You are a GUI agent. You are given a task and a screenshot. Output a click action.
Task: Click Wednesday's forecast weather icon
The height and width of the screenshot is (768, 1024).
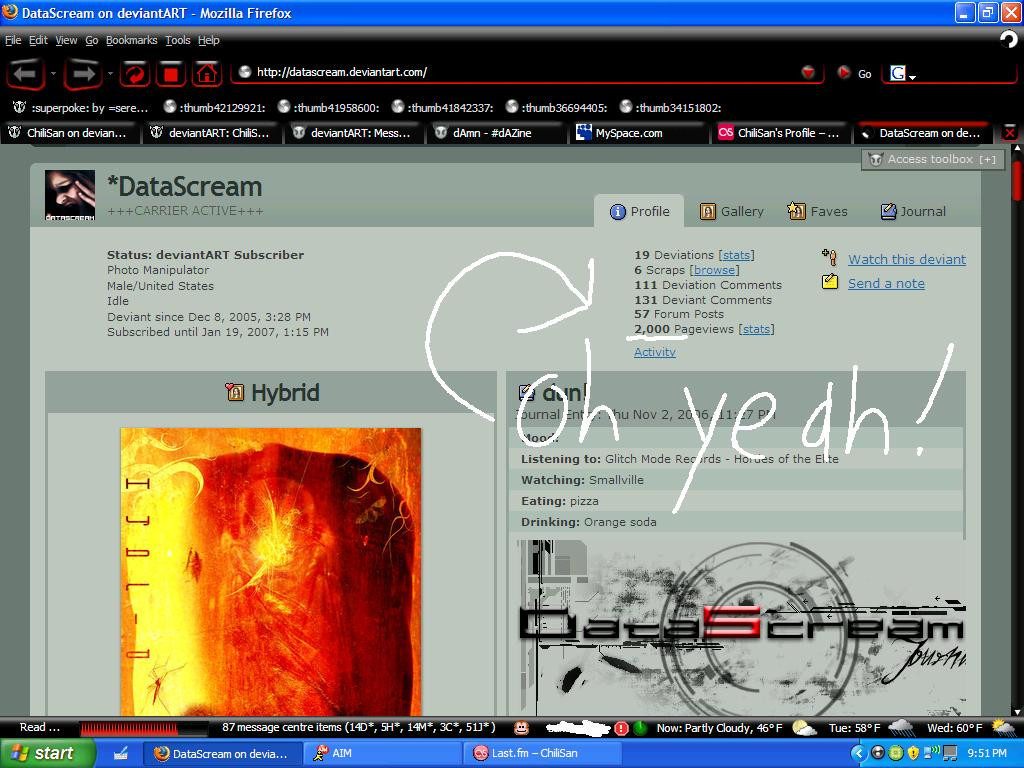(x=1004, y=727)
